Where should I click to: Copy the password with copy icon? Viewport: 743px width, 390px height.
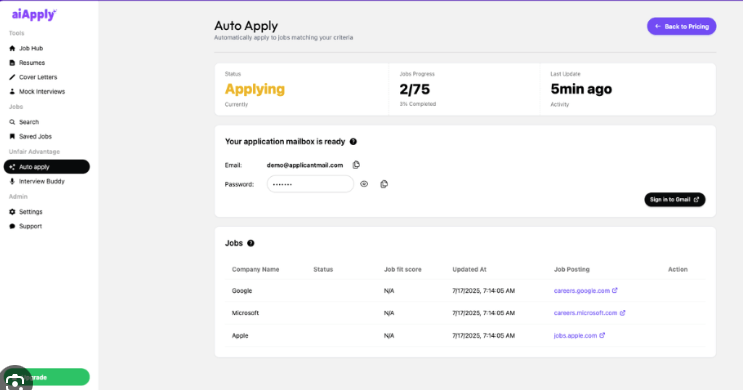[x=384, y=184]
